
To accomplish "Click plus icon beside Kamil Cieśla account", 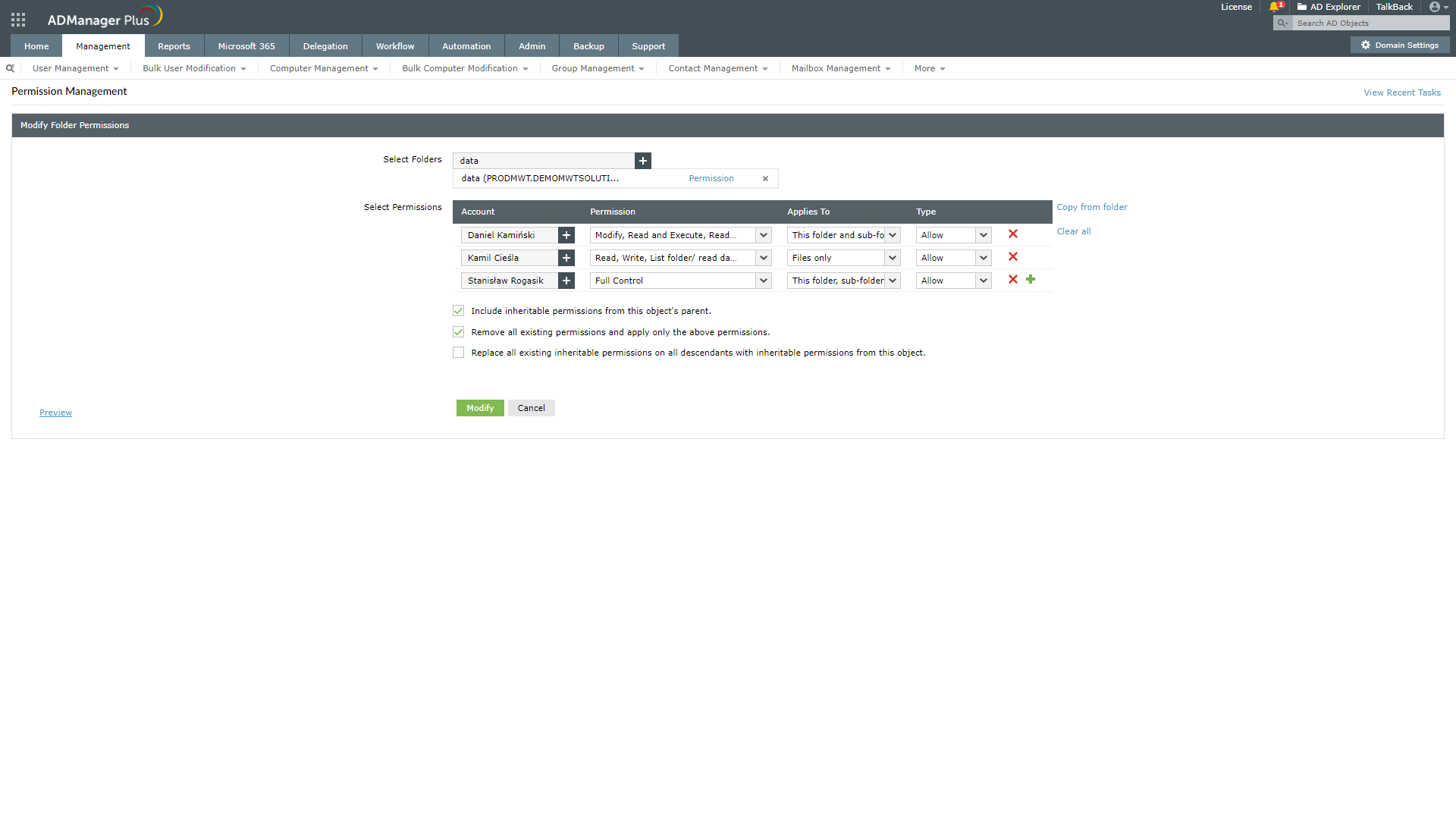I will click(566, 258).
